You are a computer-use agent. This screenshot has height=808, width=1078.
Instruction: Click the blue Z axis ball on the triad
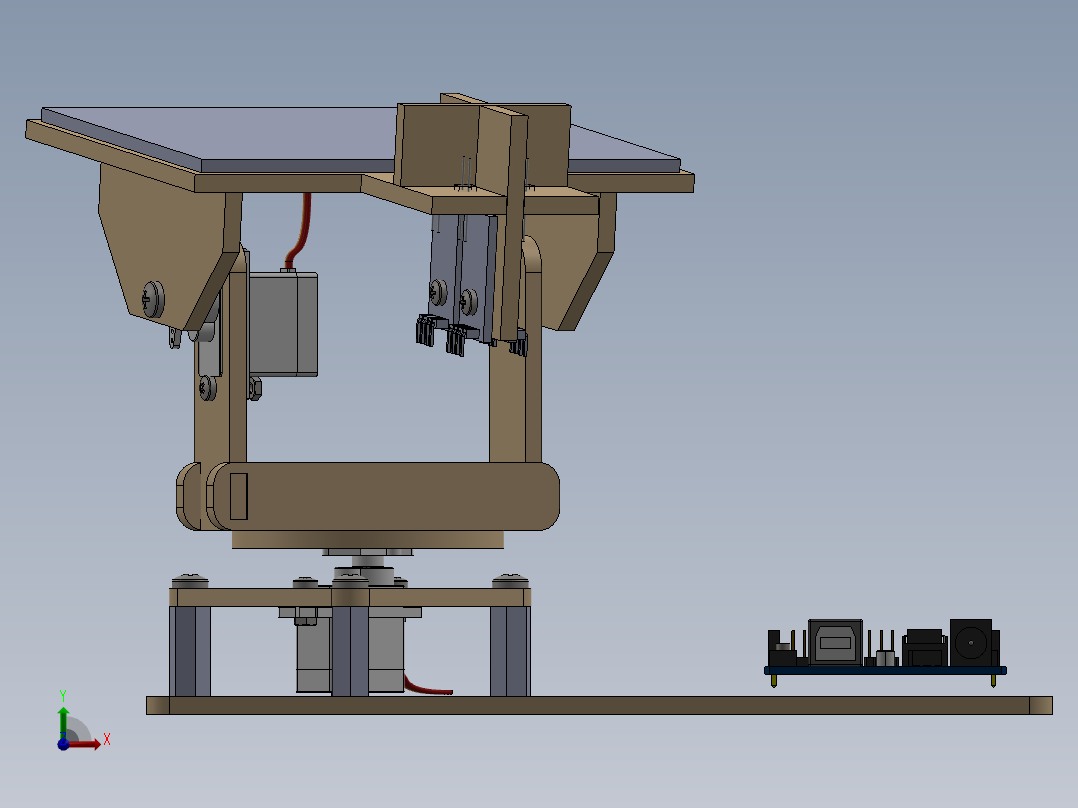pos(63,744)
